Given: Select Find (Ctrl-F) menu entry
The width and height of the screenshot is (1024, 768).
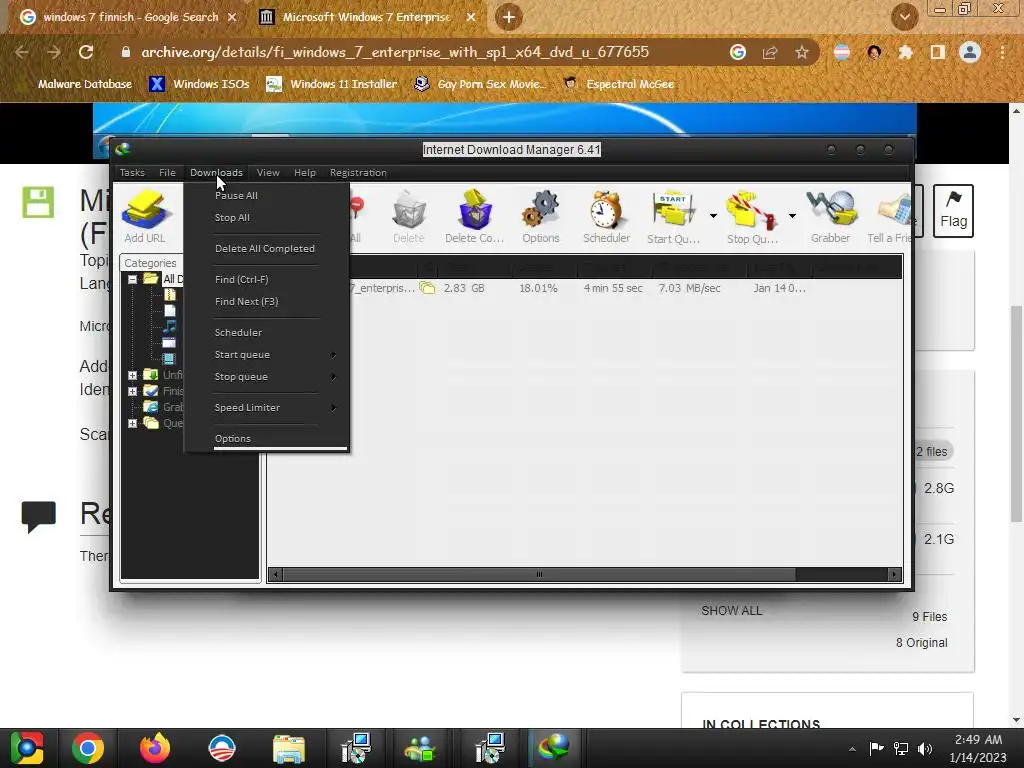Looking at the screenshot, I should (266, 279).
